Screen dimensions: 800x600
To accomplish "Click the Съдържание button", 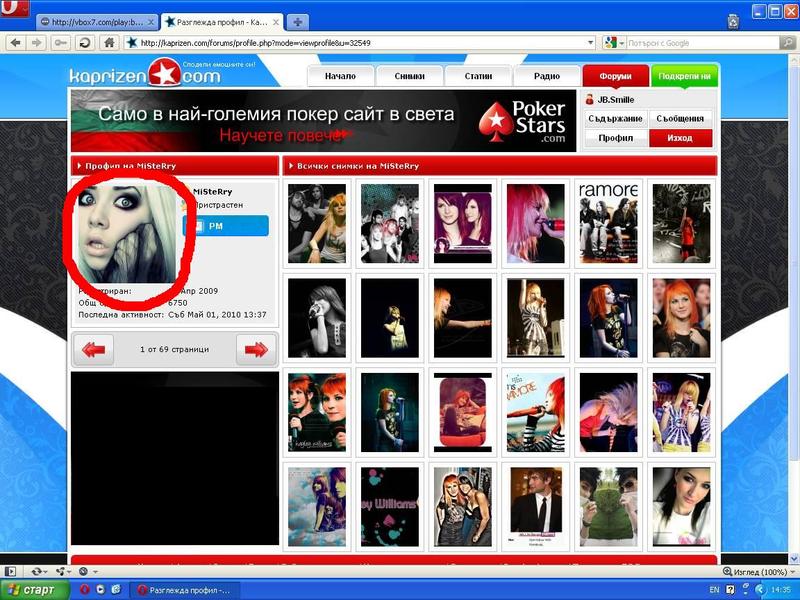I will (x=615, y=118).
